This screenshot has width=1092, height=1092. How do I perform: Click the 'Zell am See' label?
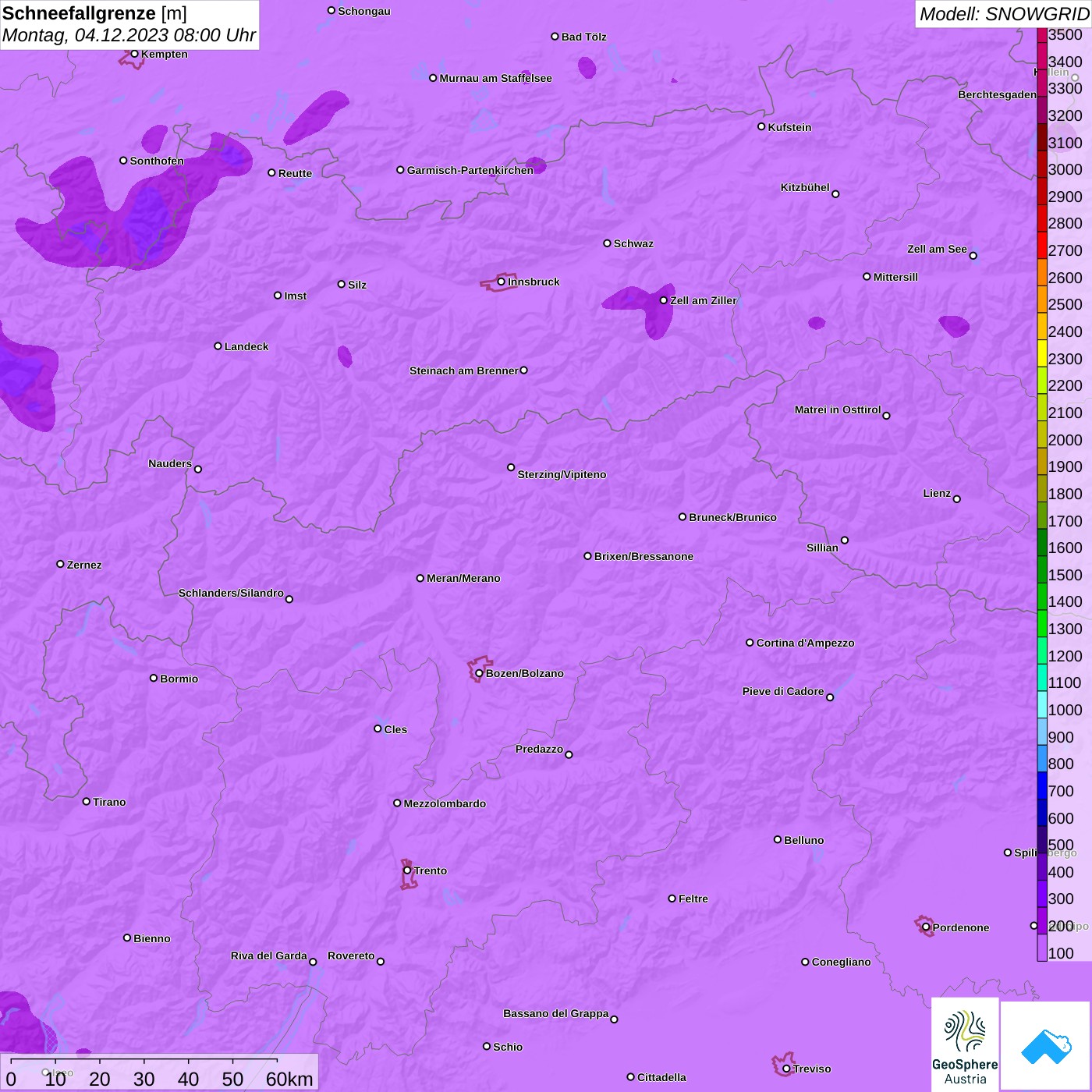click(937, 249)
